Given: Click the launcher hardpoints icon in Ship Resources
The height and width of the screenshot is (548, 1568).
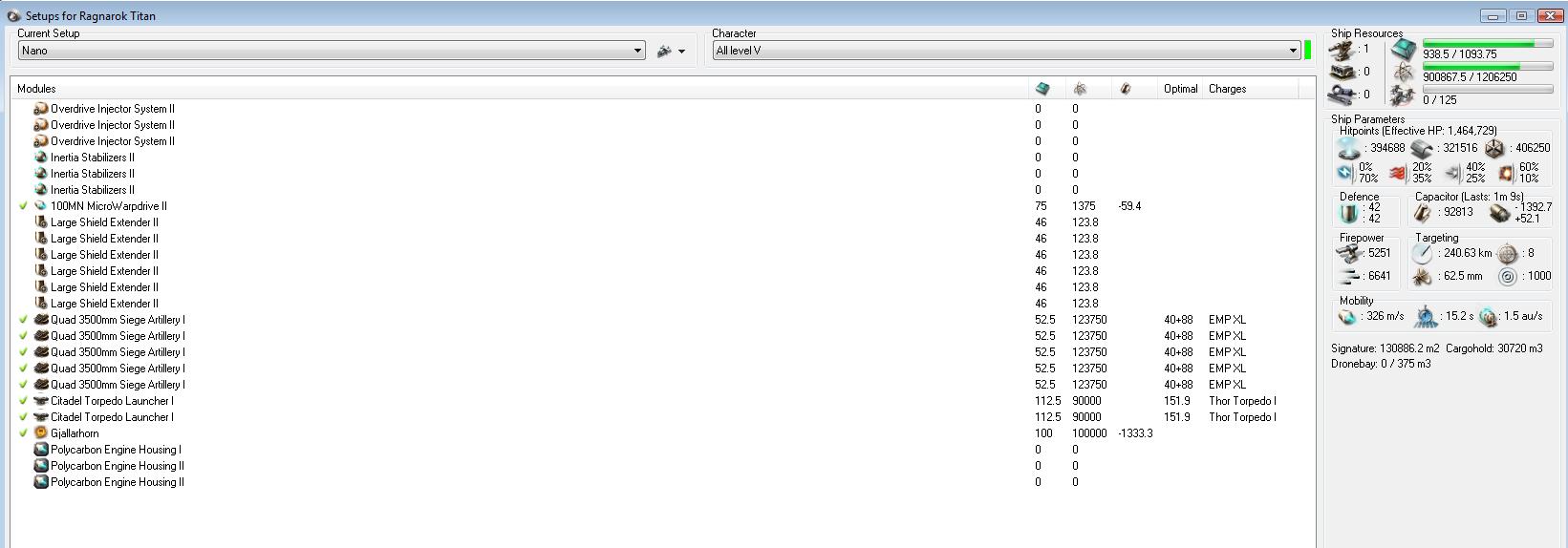Looking at the screenshot, I should point(1343,72).
